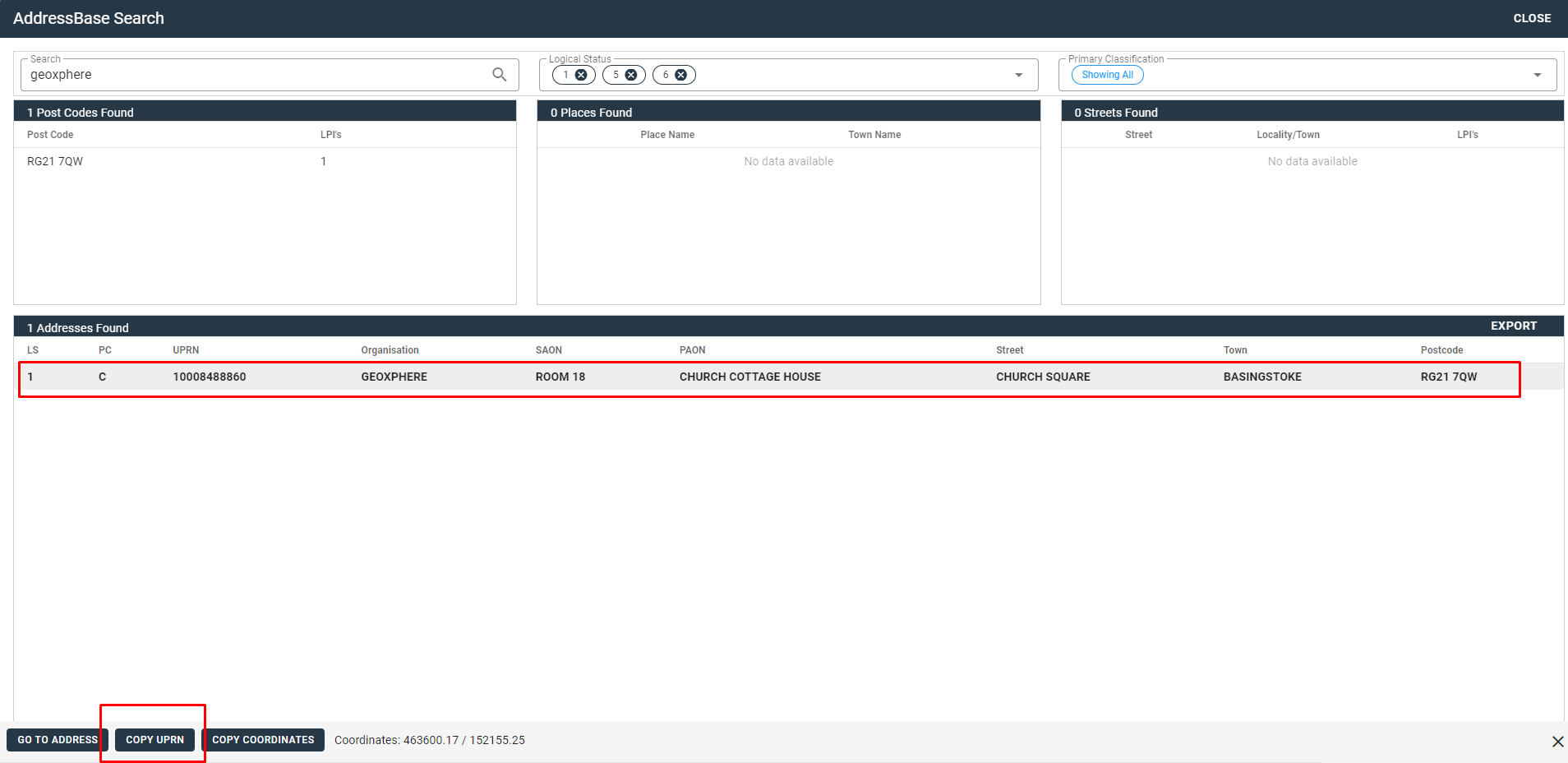Screen dimensions: 1568x763
Task: Click the Streets table LPI's column header
Action: tap(1468, 135)
